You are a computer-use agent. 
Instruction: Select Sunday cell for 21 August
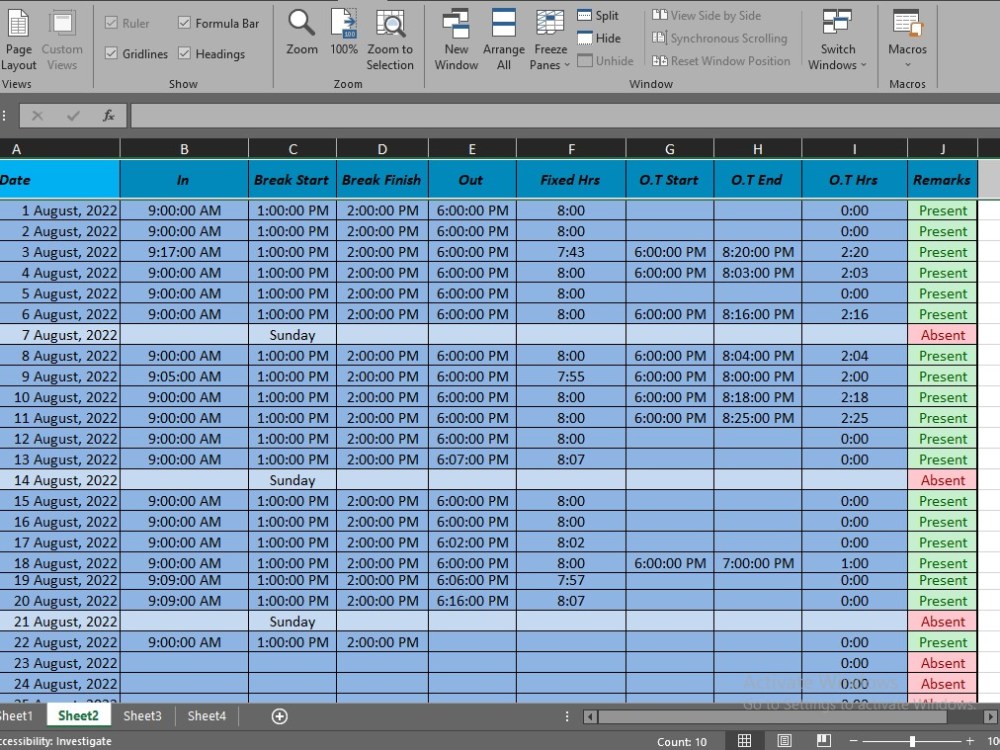click(x=292, y=622)
